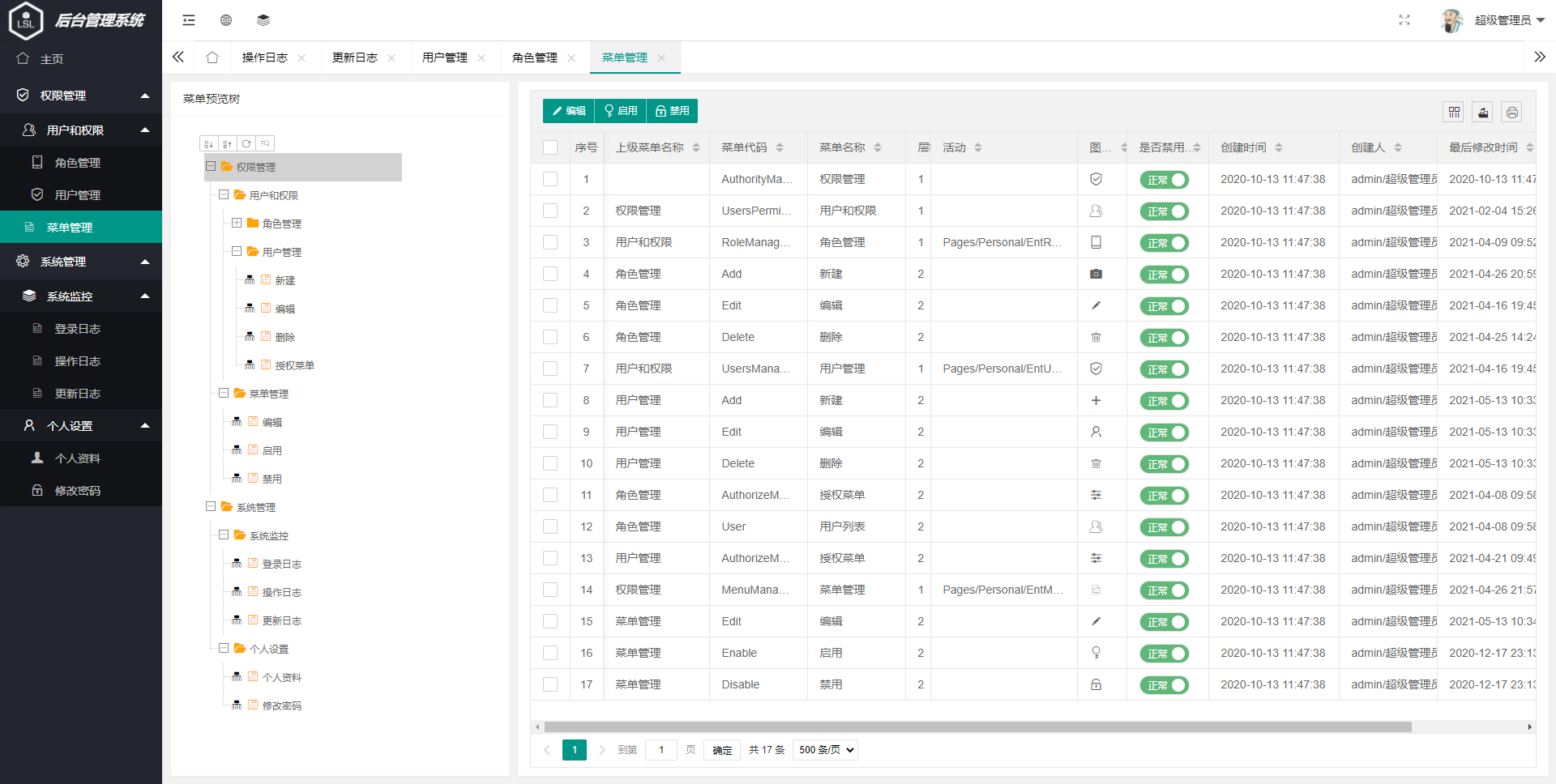1556x784 pixels.
Task: Open the language switcher globe icon
Action: [225, 19]
